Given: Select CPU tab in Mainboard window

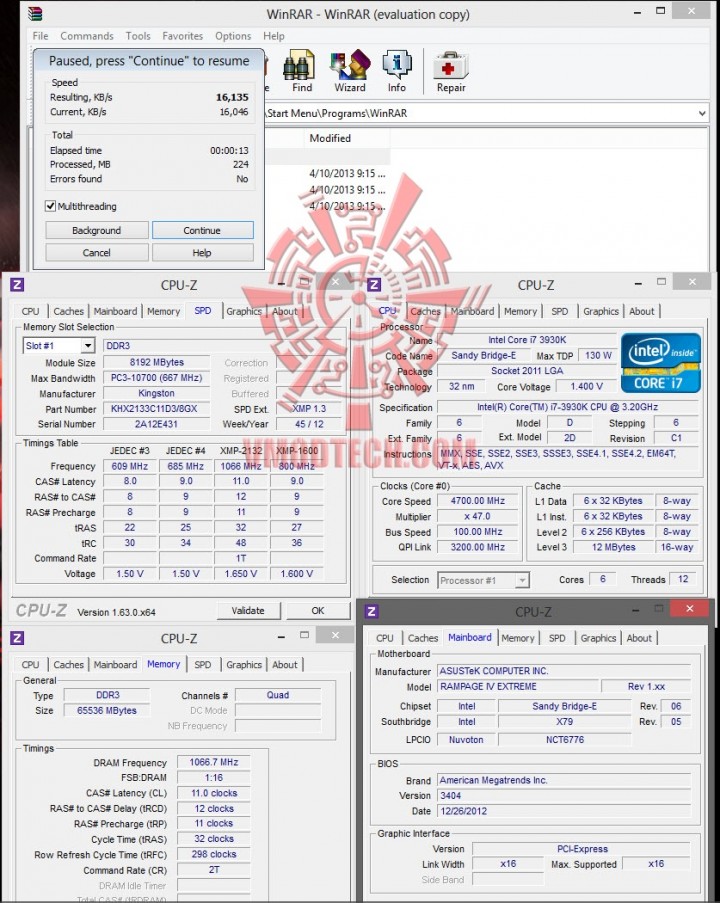Looking at the screenshot, I should tap(385, 638).
